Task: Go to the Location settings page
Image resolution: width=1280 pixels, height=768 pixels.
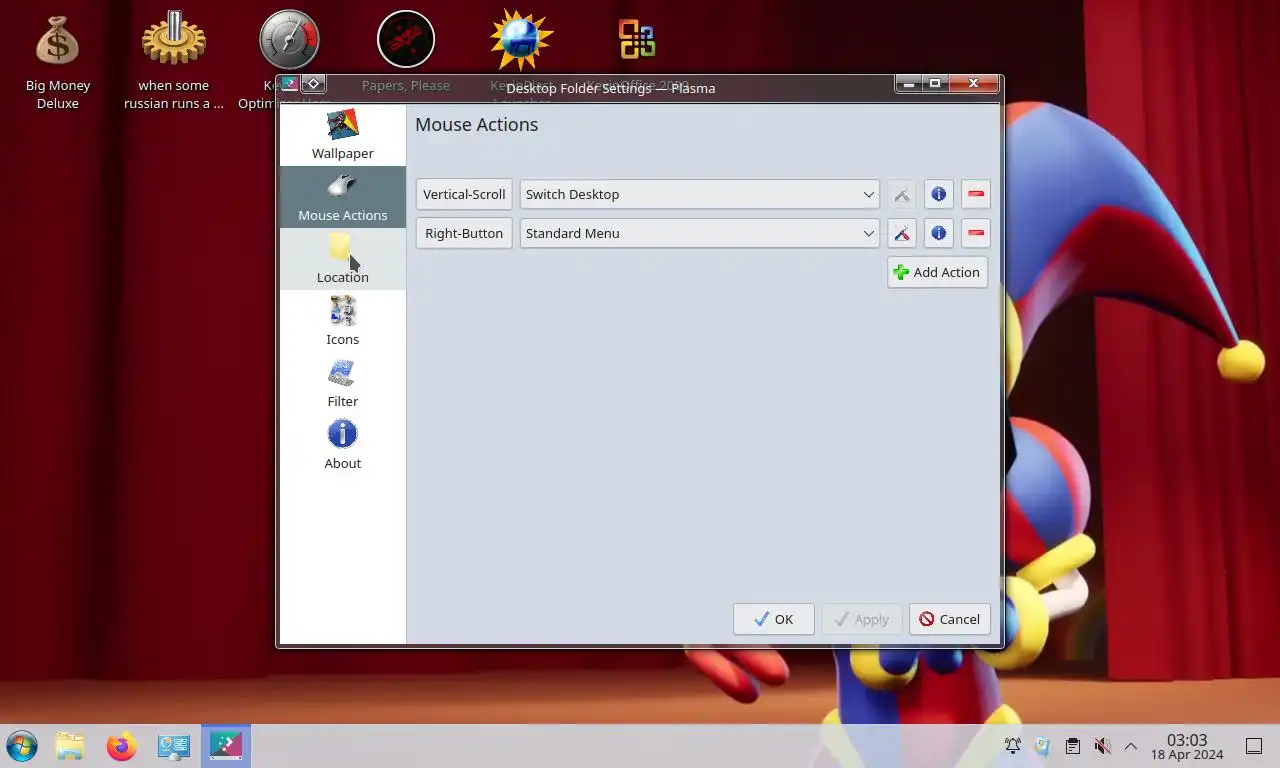Action: 342,259
